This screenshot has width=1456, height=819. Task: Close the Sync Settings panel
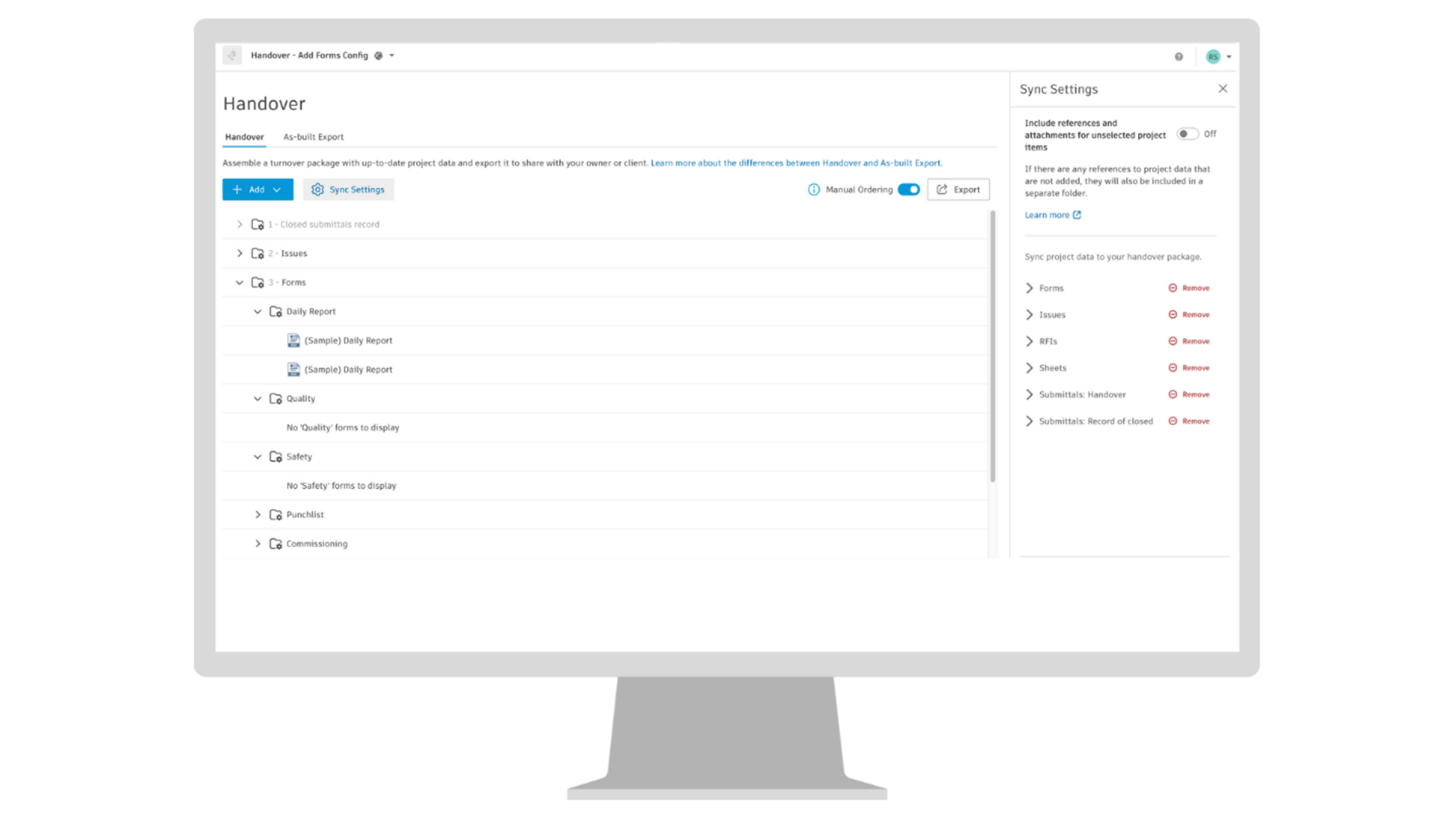click(x=1223, y=89)
